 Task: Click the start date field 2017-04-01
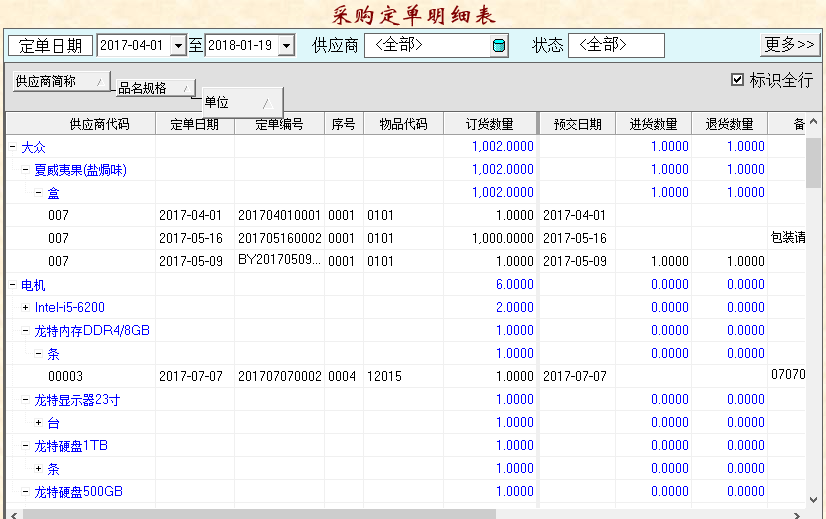click(134, 46)
